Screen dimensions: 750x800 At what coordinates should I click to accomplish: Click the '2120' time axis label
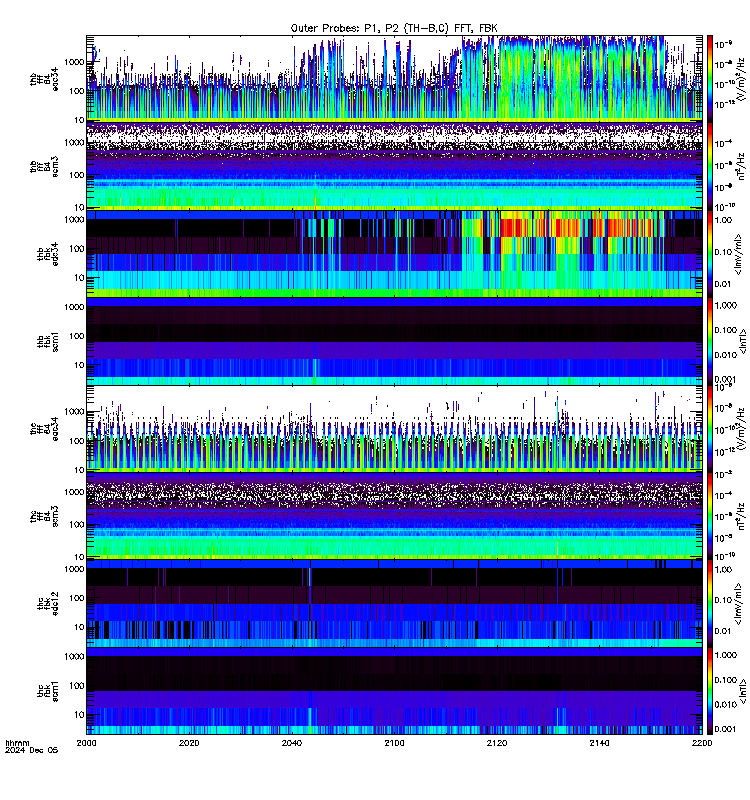pyautogui.click(x=497, y=743)
